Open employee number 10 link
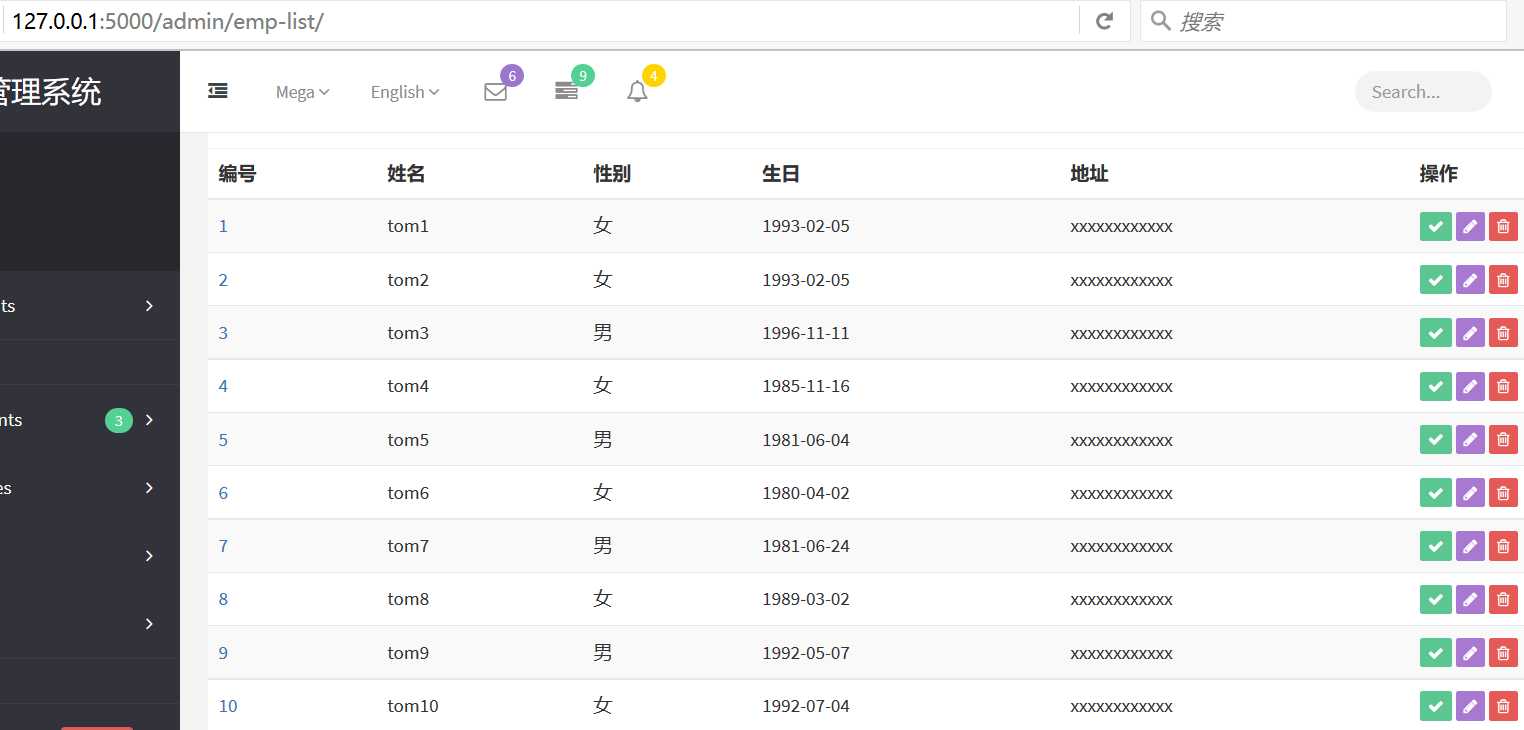 tap(228, 706)
